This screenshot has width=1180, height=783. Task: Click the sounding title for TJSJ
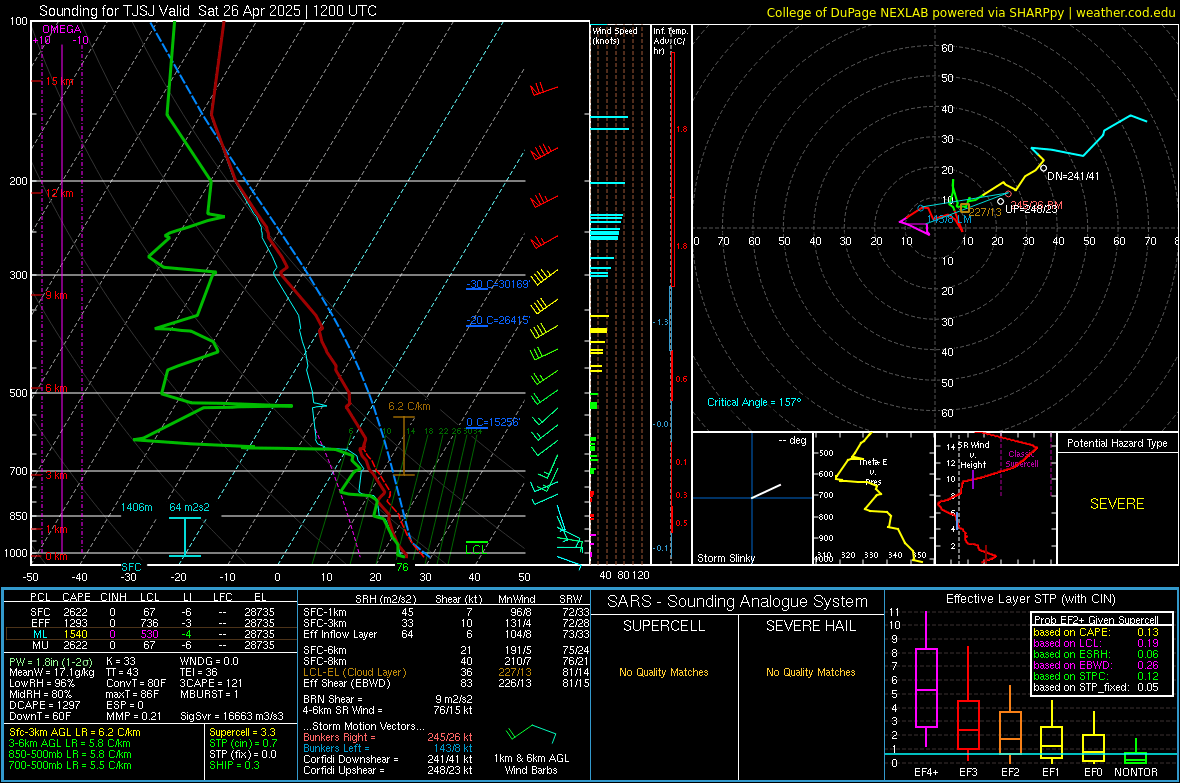tap(208, 11)
